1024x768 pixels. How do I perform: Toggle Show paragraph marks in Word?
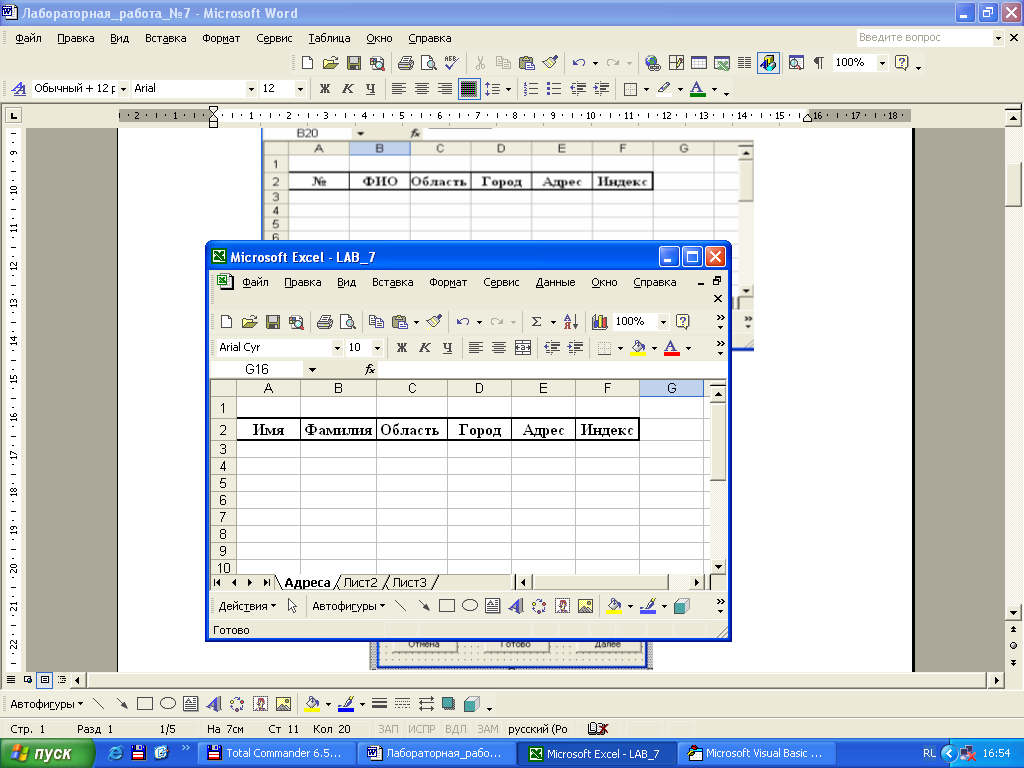(818, 63)
